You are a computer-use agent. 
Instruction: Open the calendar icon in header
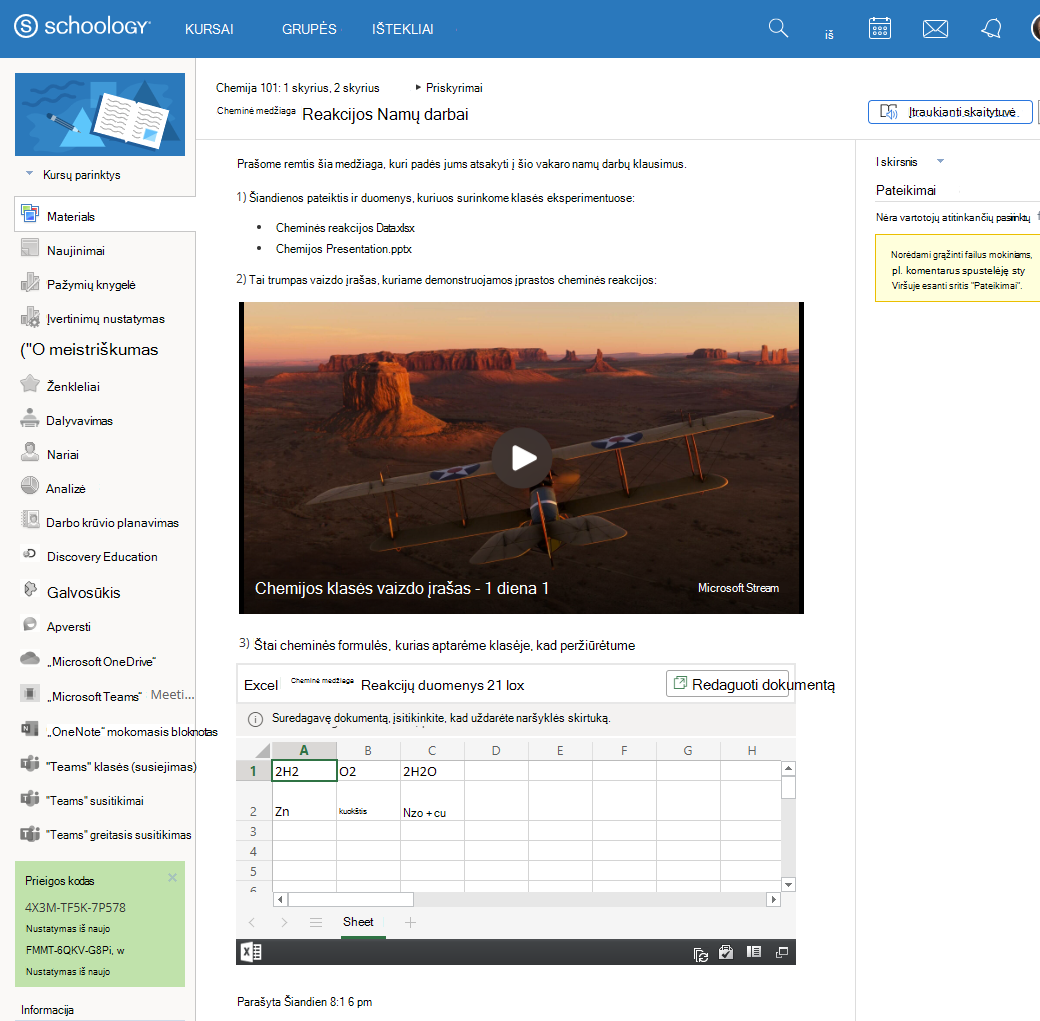coord(879,29)
